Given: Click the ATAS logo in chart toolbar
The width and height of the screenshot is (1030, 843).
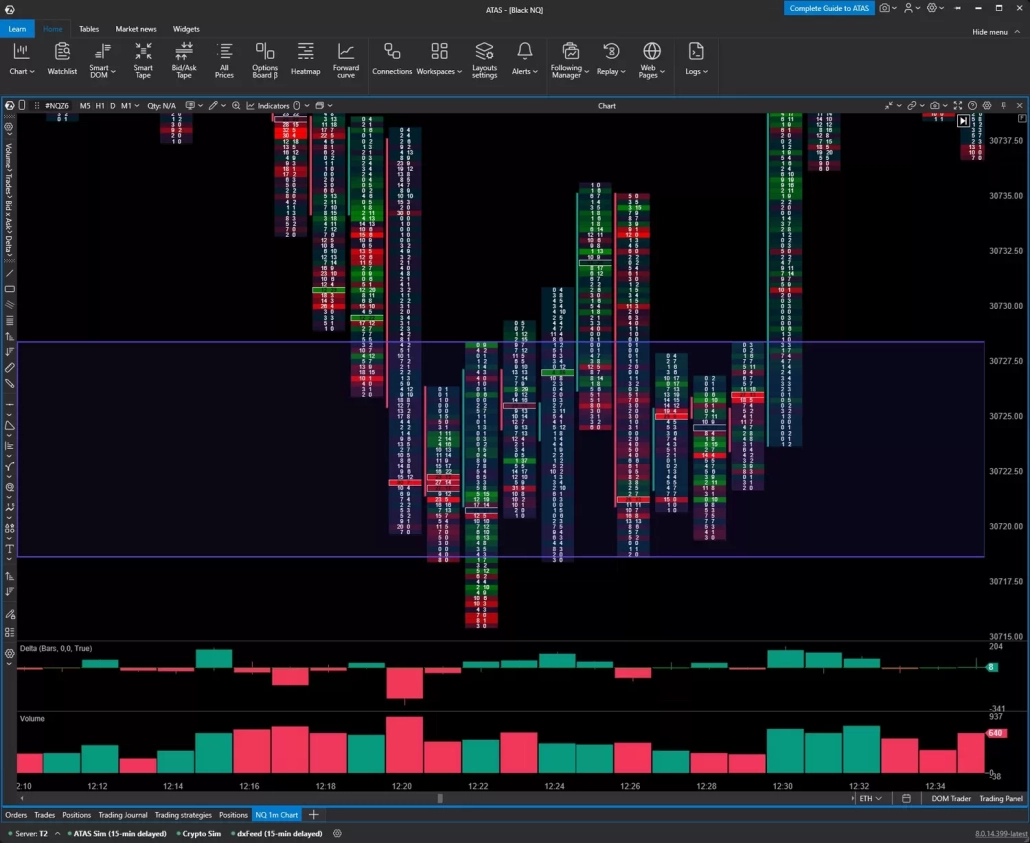Looking at the screenshot, I should click(x=9, y=105).
